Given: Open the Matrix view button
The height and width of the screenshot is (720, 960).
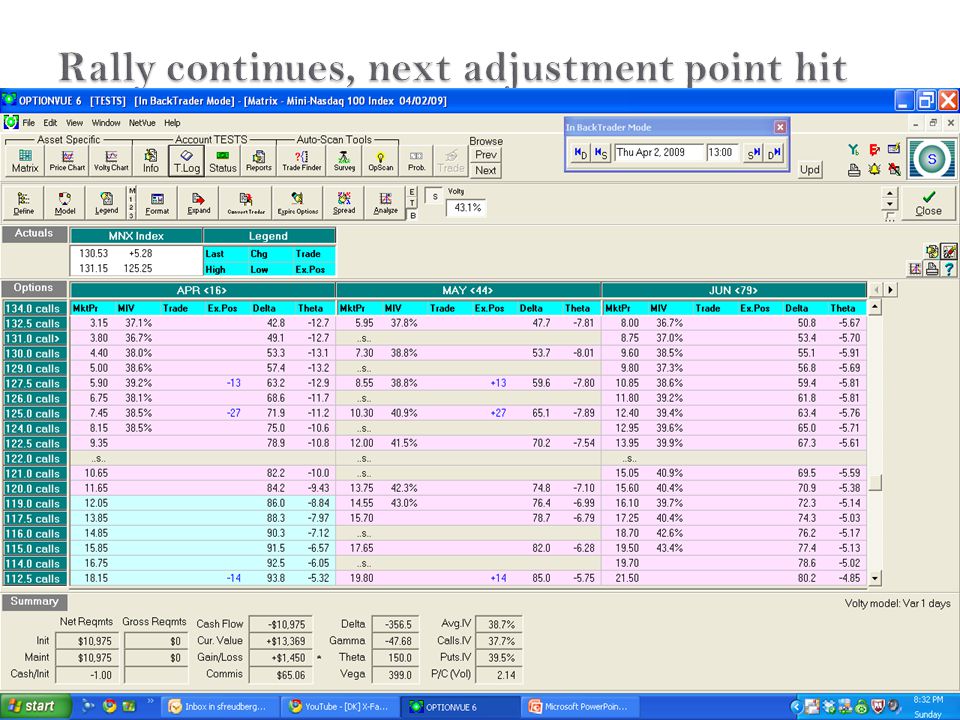Looking at the screenshot, I should (x=24, y=161).
